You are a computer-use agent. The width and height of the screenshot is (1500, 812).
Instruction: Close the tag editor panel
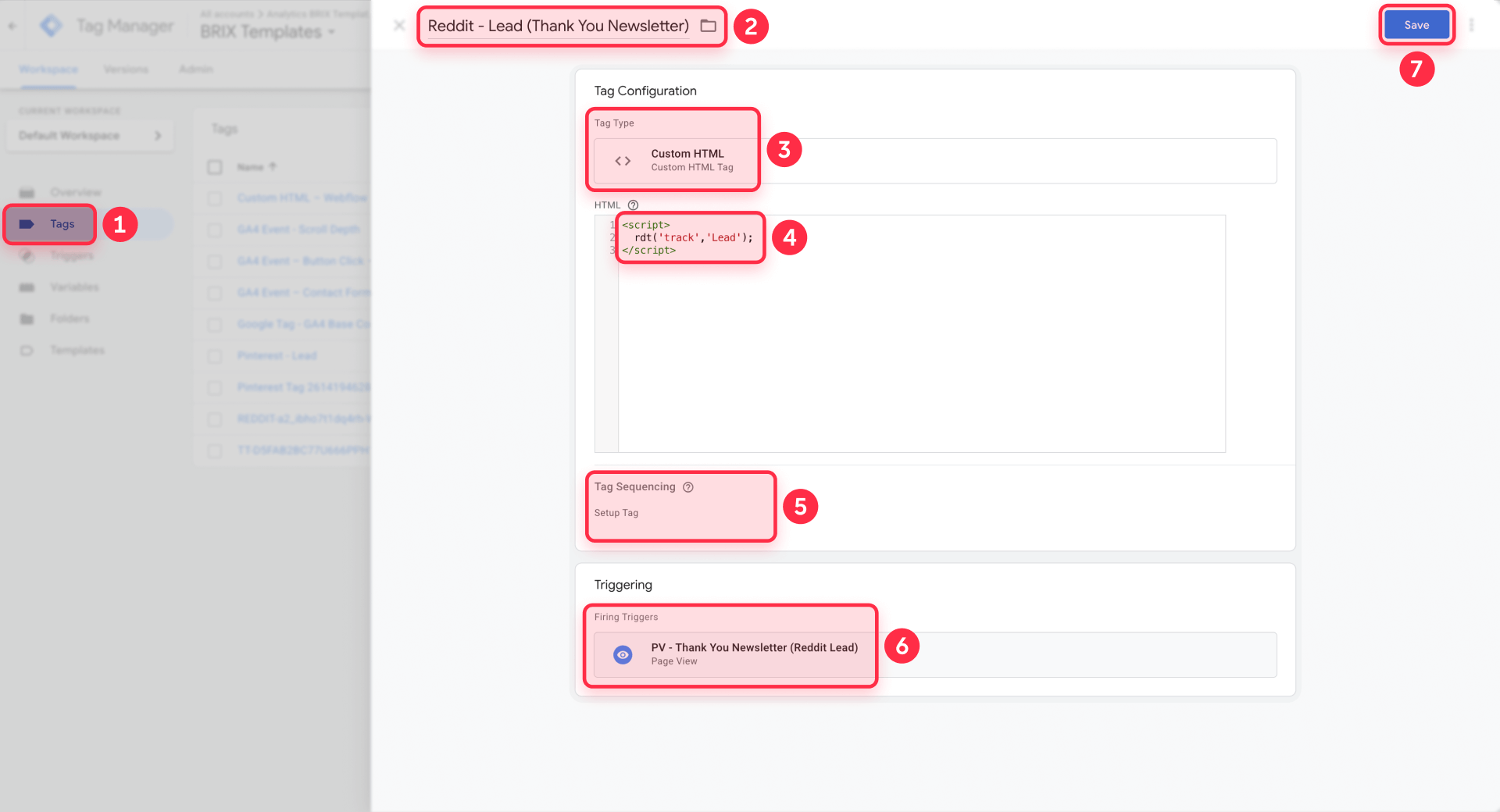[399, 26]
